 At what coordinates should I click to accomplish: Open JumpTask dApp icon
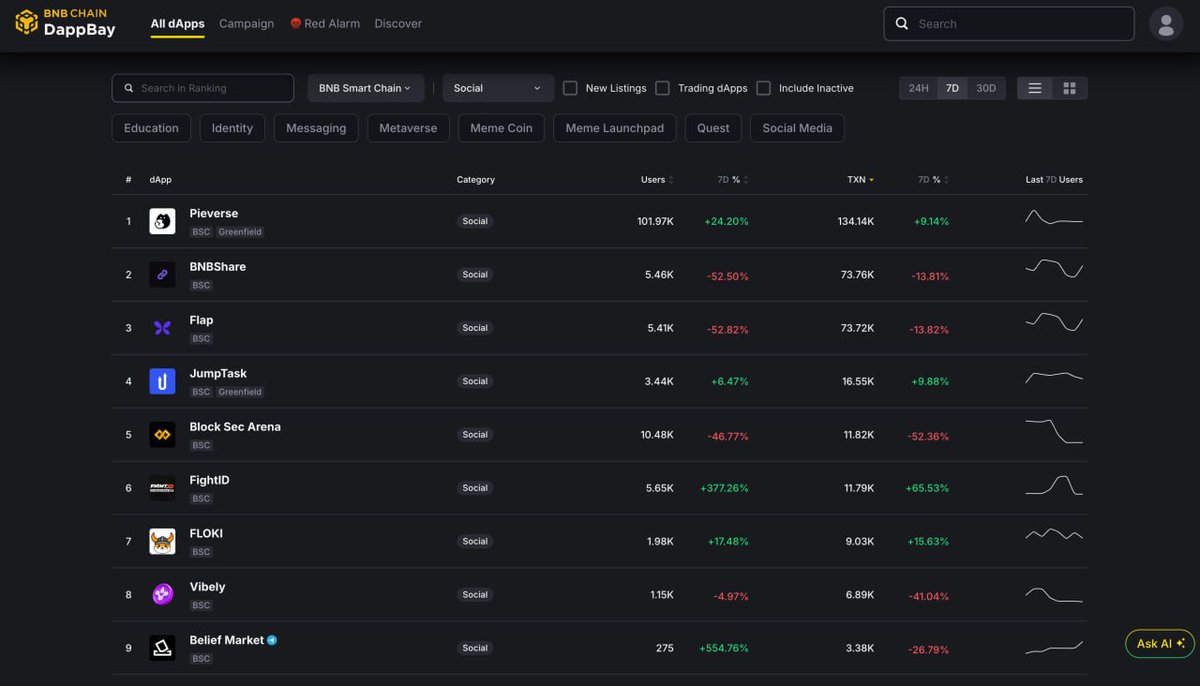coord(162,381)
